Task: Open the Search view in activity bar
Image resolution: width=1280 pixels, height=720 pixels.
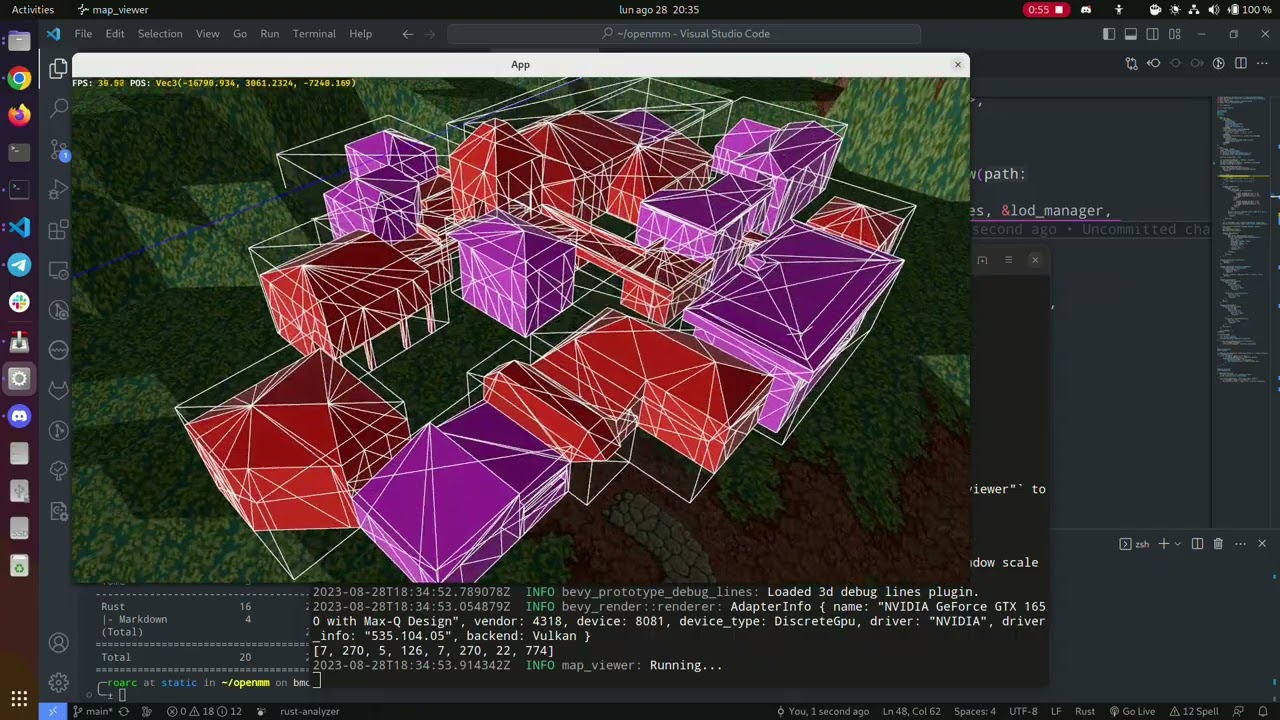Action: tap(58, 108)
